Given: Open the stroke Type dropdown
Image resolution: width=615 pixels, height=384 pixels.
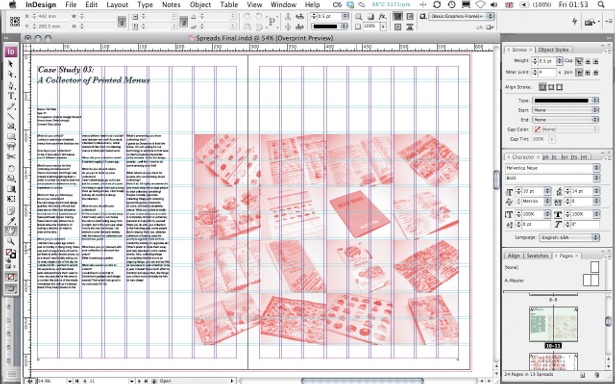Looking at the screenshot, I should point(565,100).
